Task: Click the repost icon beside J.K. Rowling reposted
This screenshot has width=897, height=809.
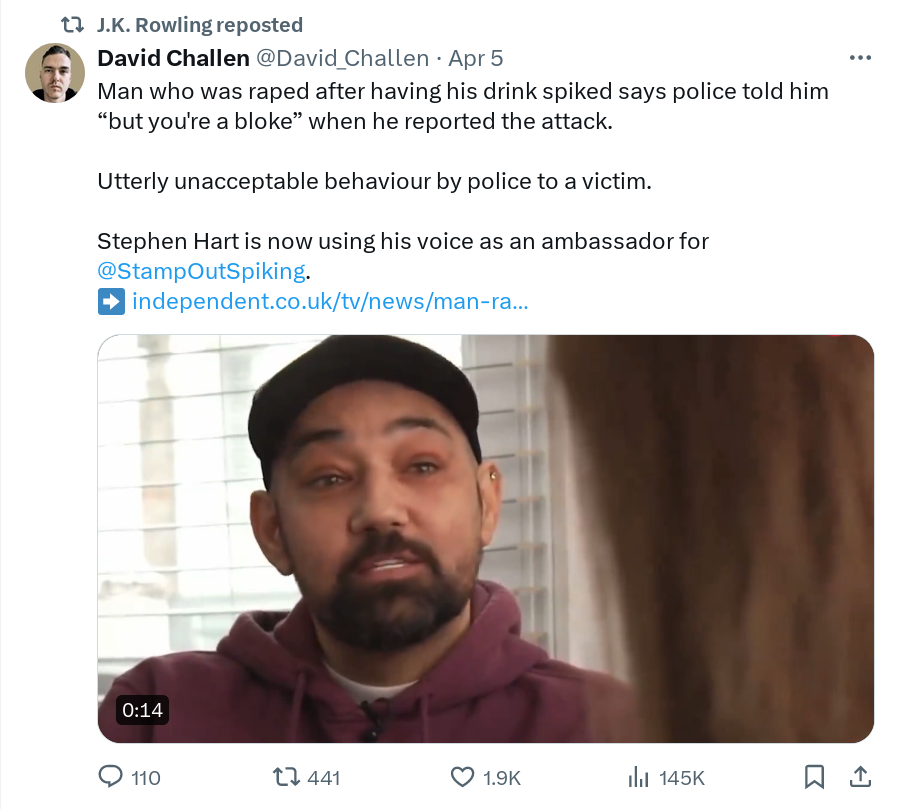Action: pos(73,25)
